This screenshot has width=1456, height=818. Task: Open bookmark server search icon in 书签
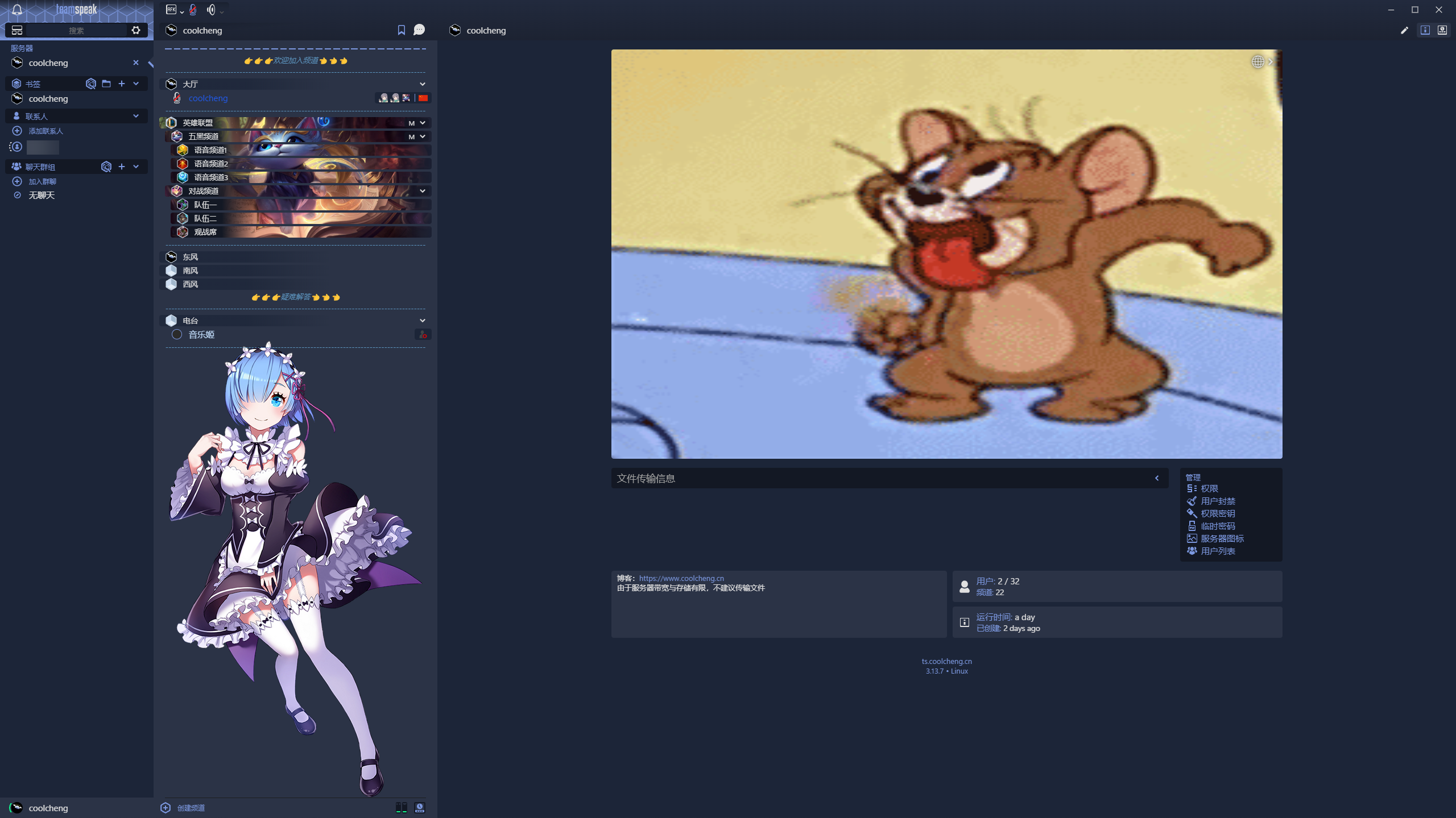click(91, 84)
